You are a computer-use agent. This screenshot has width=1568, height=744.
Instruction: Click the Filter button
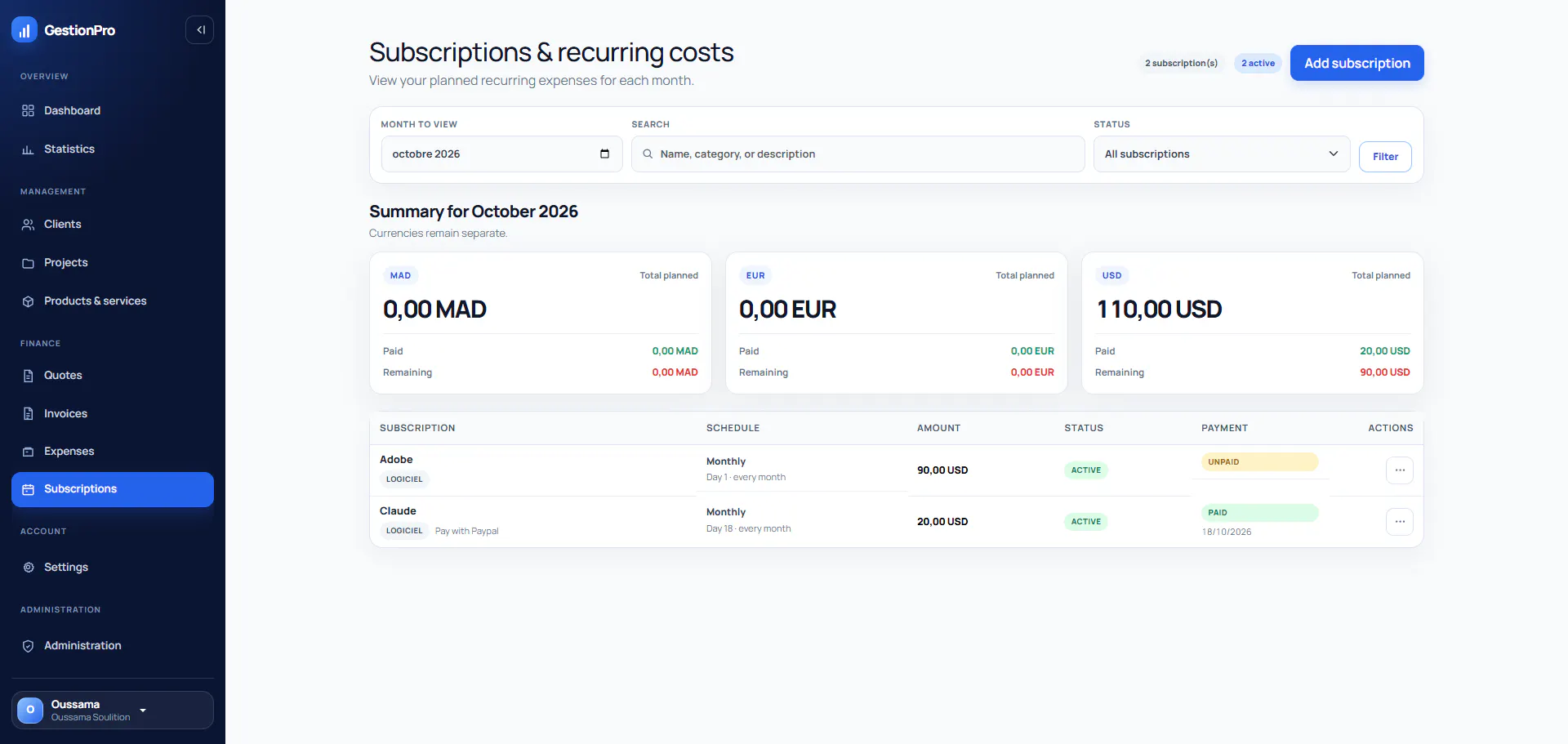coord(1385,157)
